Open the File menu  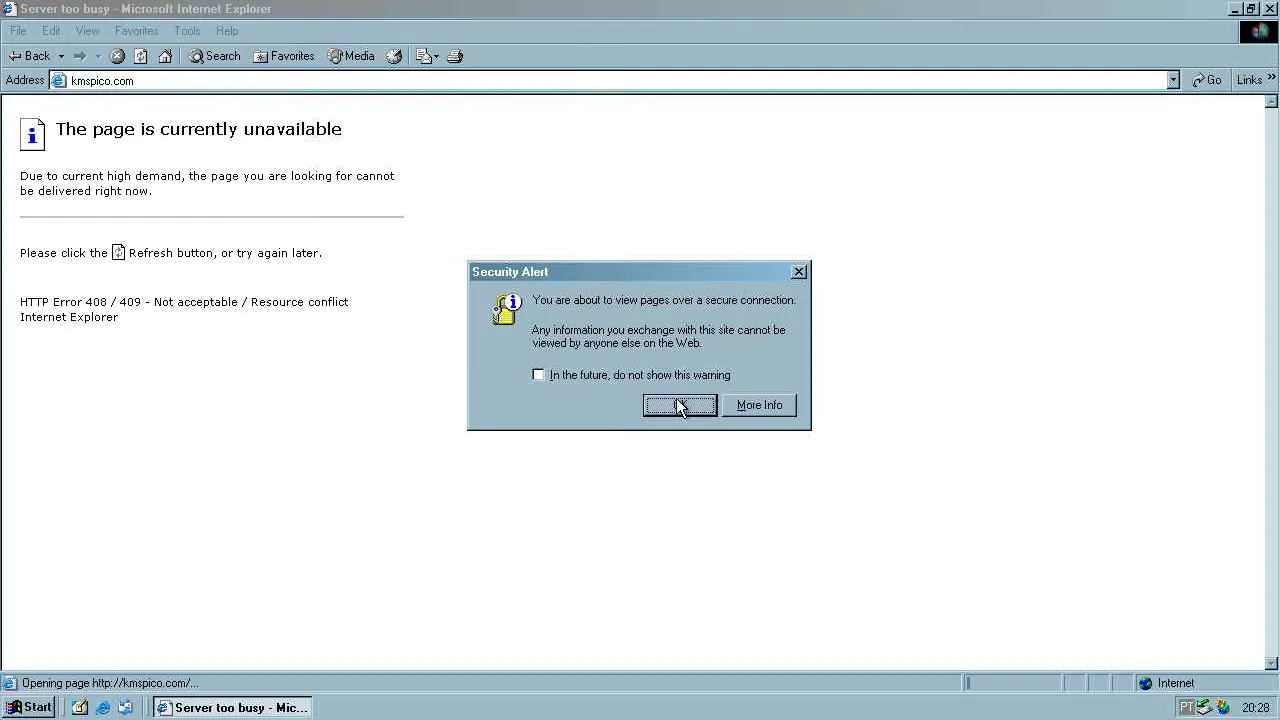point(18,31)
